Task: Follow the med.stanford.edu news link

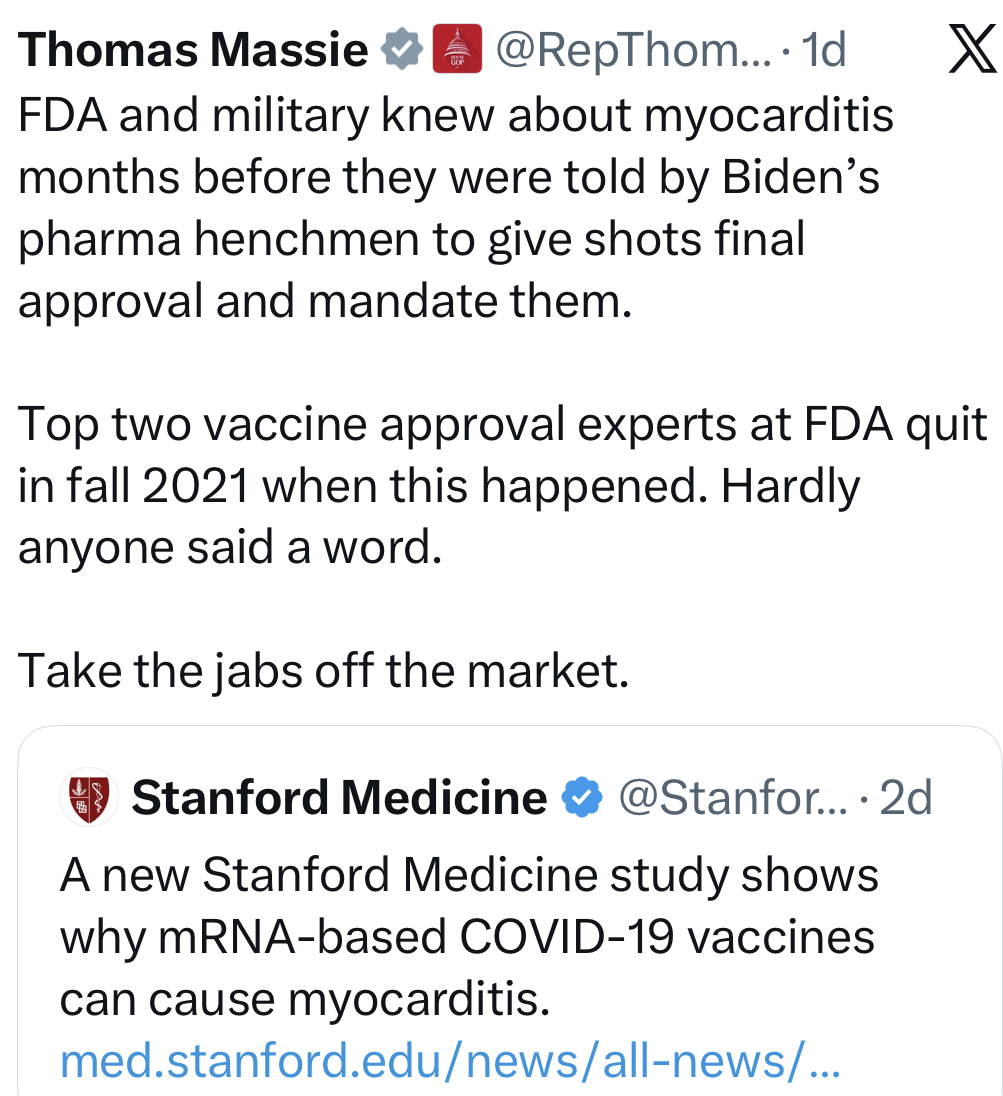Action: [450, 1062]
